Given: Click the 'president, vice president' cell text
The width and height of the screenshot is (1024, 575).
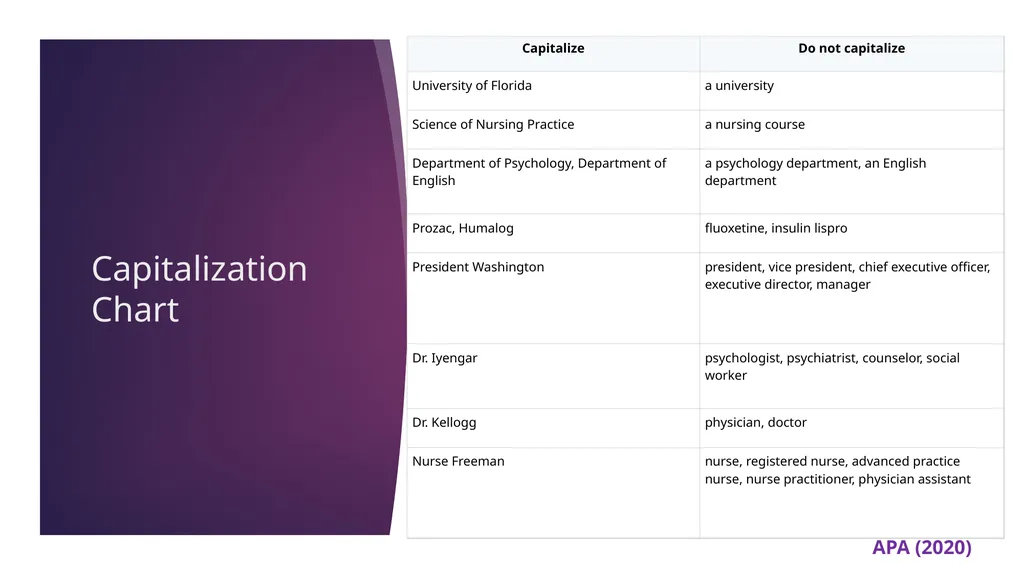Looking at the screenshot, I should click(x=847, y=276).
